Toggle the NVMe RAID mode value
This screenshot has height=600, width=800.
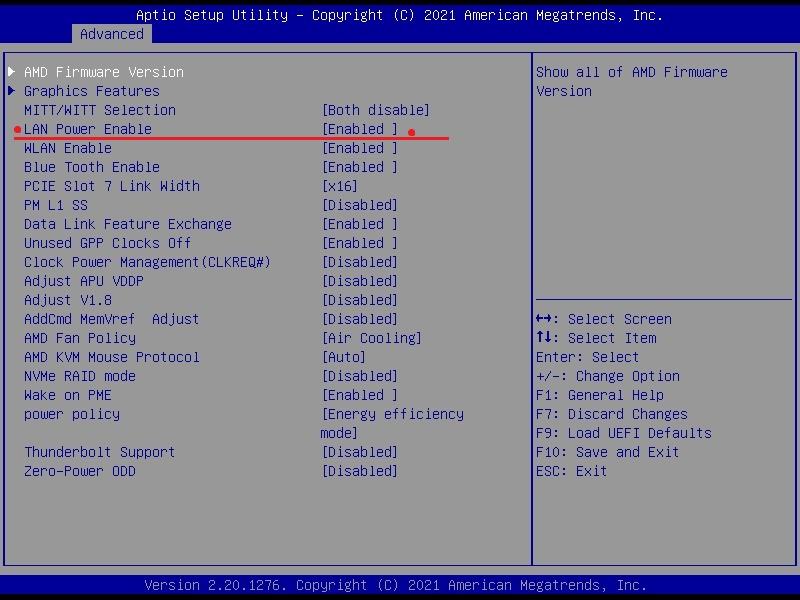tap(360, 376)
